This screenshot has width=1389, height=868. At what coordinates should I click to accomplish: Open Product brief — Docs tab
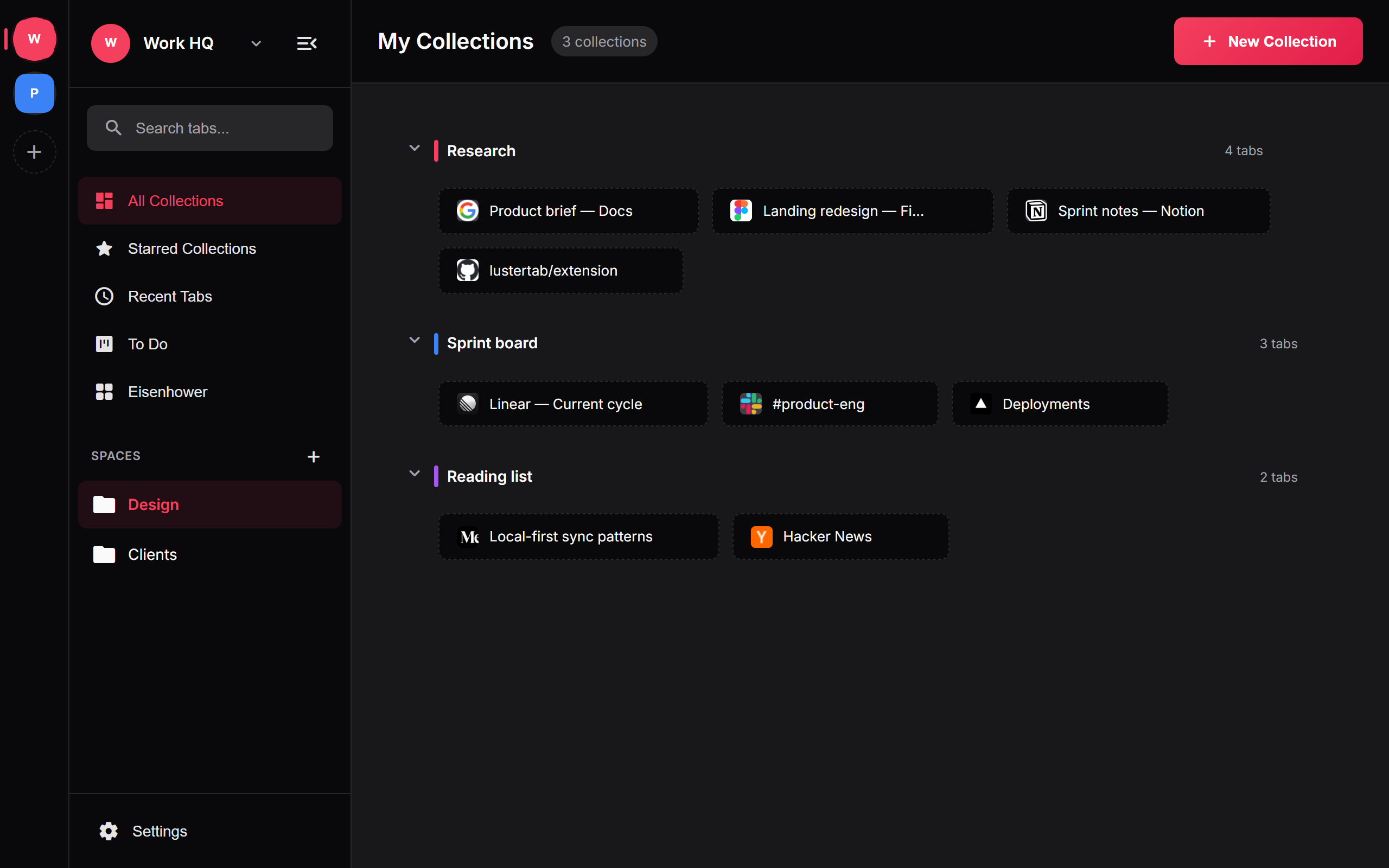point(568,211)
